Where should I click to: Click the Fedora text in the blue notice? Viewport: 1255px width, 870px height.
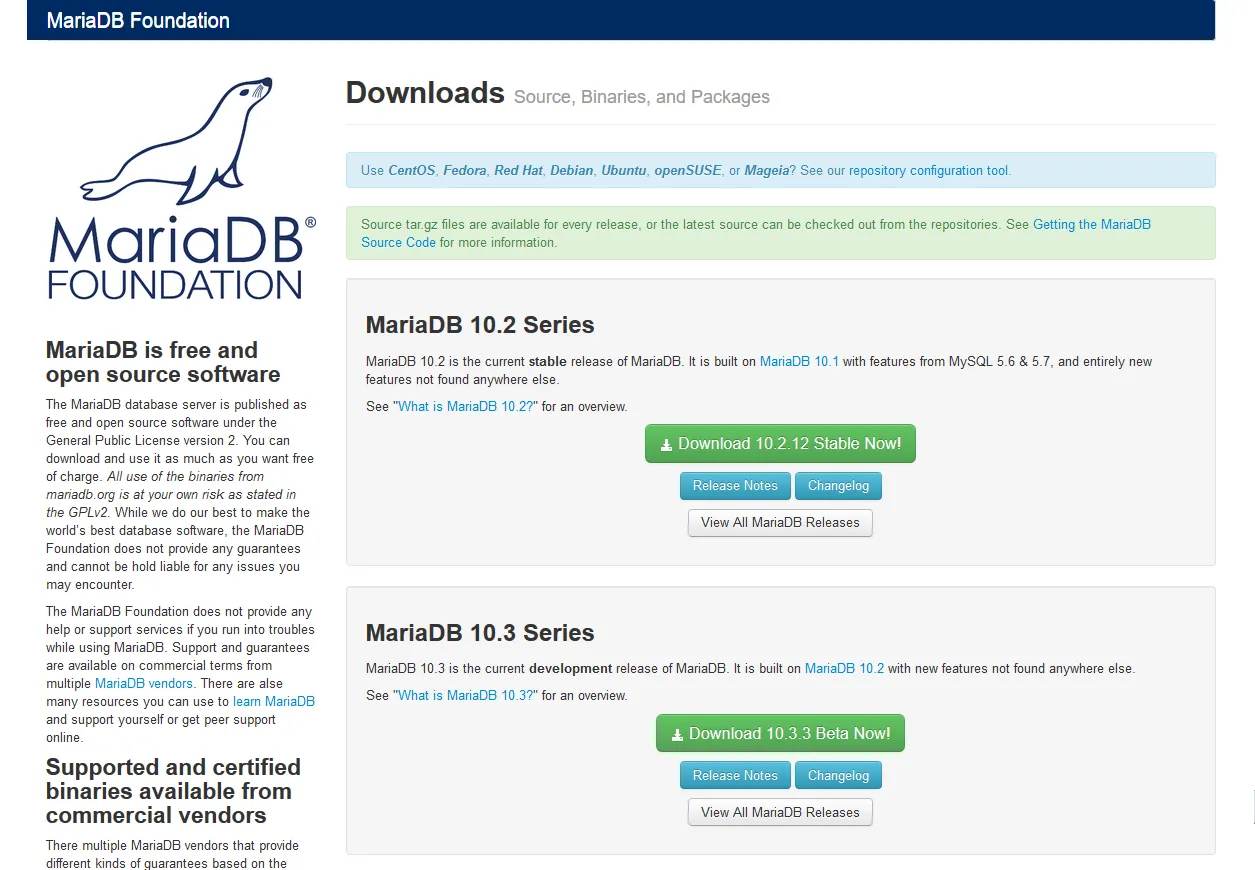pyautogui.click(x=465, y=171)
